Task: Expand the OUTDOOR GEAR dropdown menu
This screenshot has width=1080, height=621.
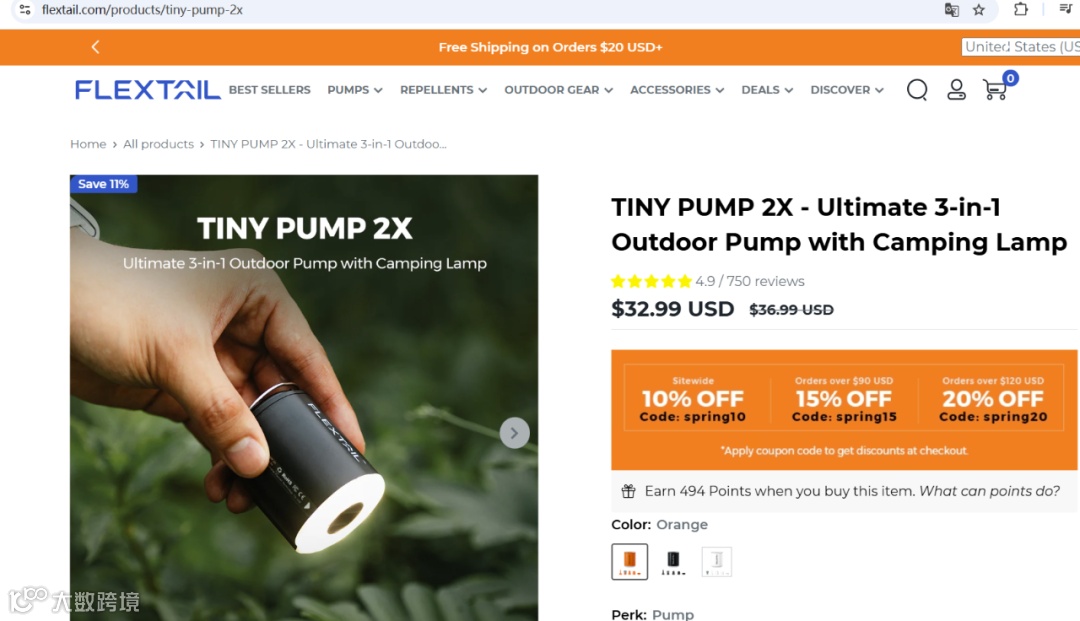Action: pyautogui.click(x=559, y=90)
